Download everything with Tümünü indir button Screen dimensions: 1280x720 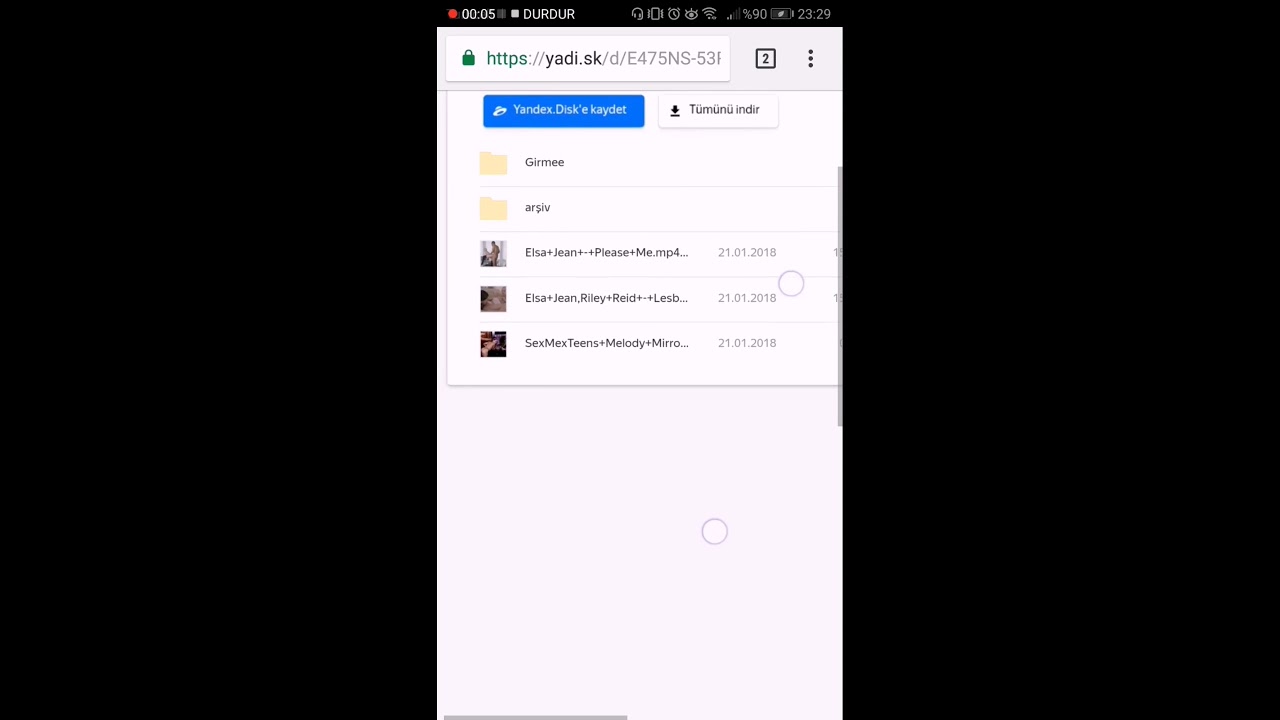tap(718, 110)
